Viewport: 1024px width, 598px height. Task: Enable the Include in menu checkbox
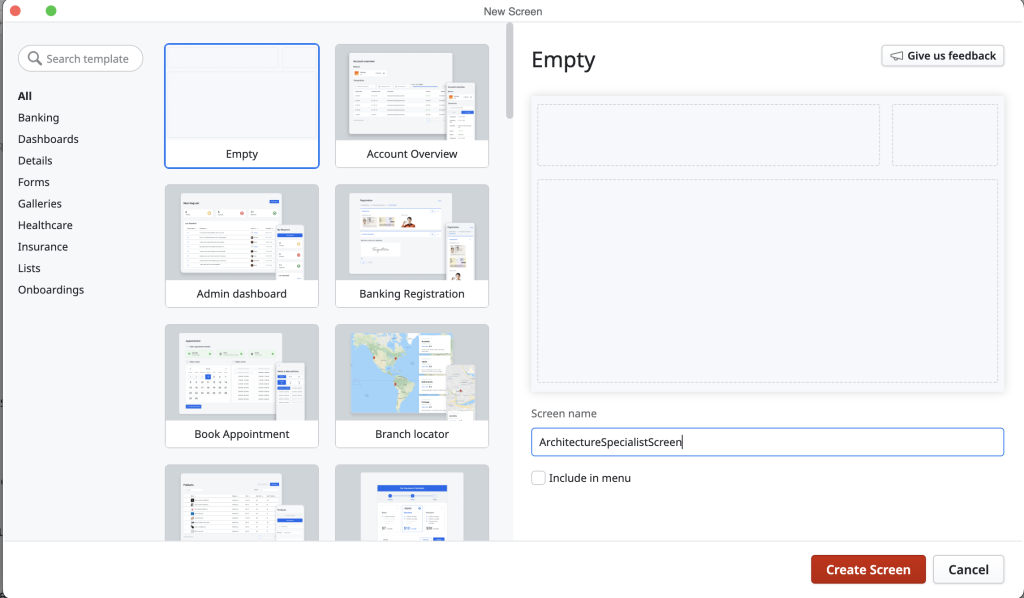[x=539, y=478]
